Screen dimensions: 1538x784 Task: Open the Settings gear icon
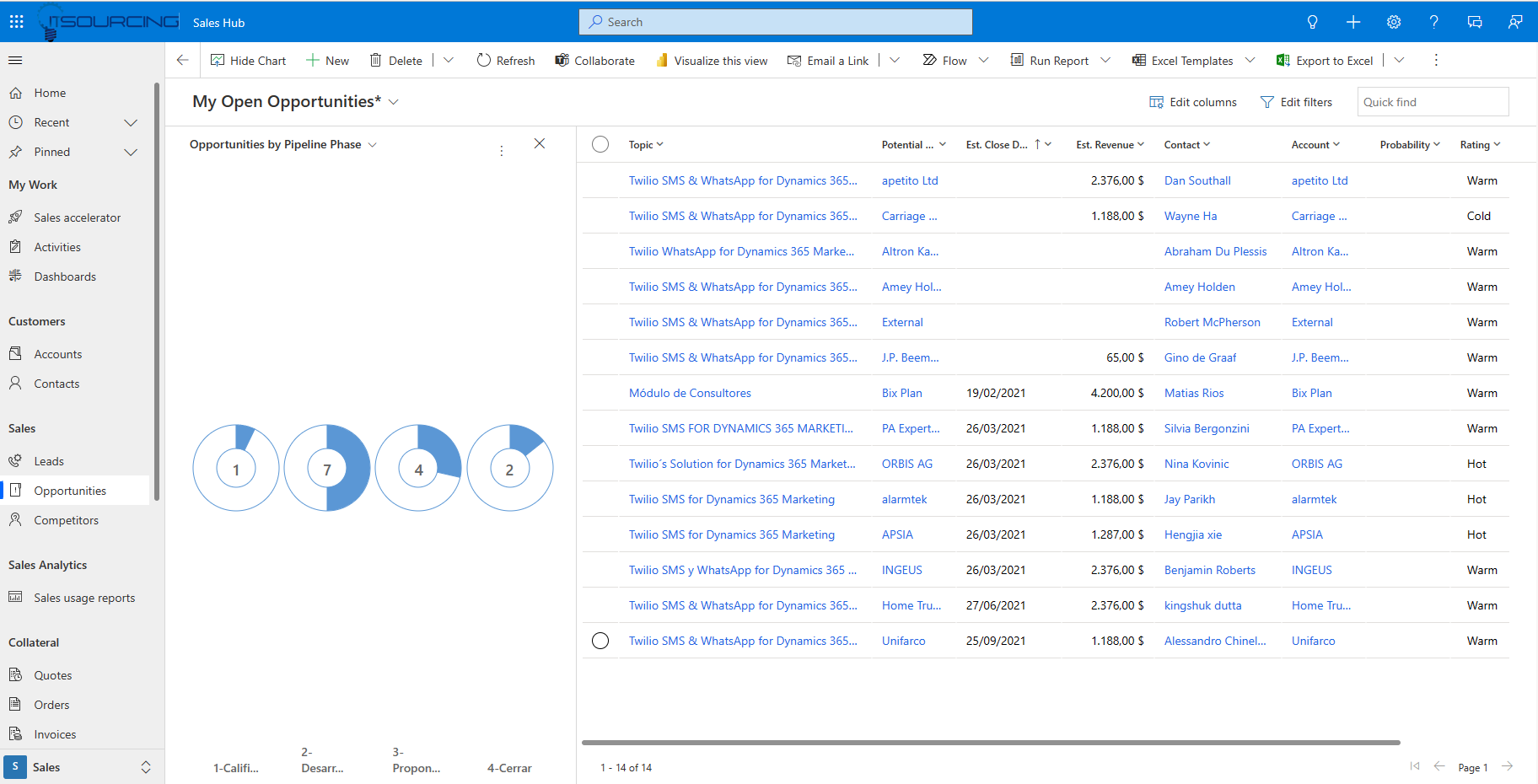1394,22
